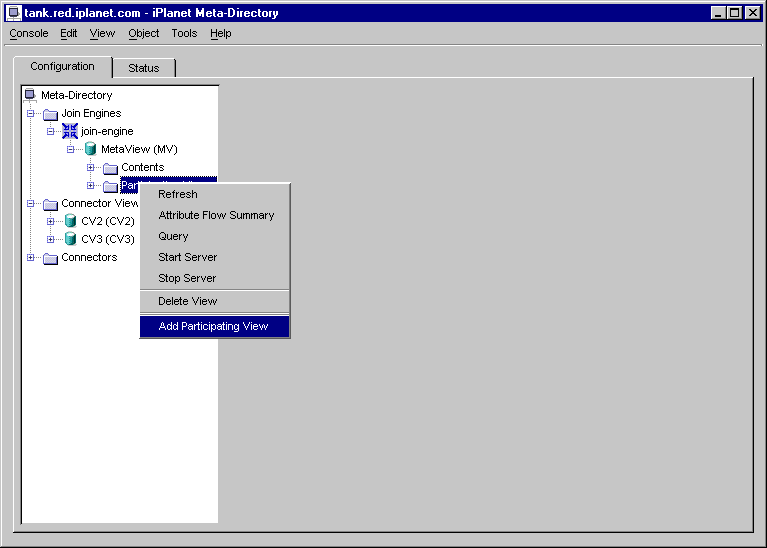Close the iPlanet Meta-Directory window
The width and height of the screenshot is (767, 548).
coord(753,13)
